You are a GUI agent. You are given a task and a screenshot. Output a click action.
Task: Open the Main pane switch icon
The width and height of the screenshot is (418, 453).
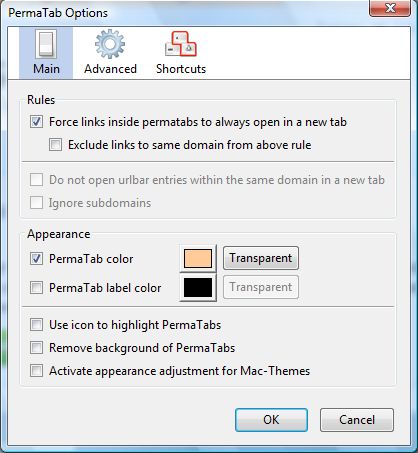(46, 44)
